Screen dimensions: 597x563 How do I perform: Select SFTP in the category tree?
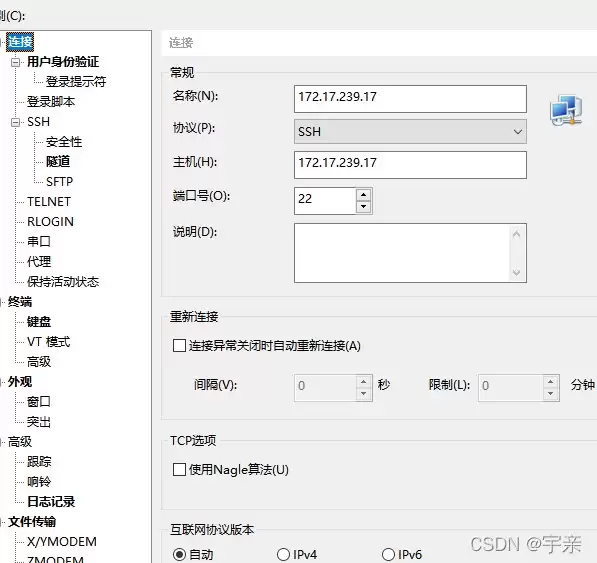(59, 182)
